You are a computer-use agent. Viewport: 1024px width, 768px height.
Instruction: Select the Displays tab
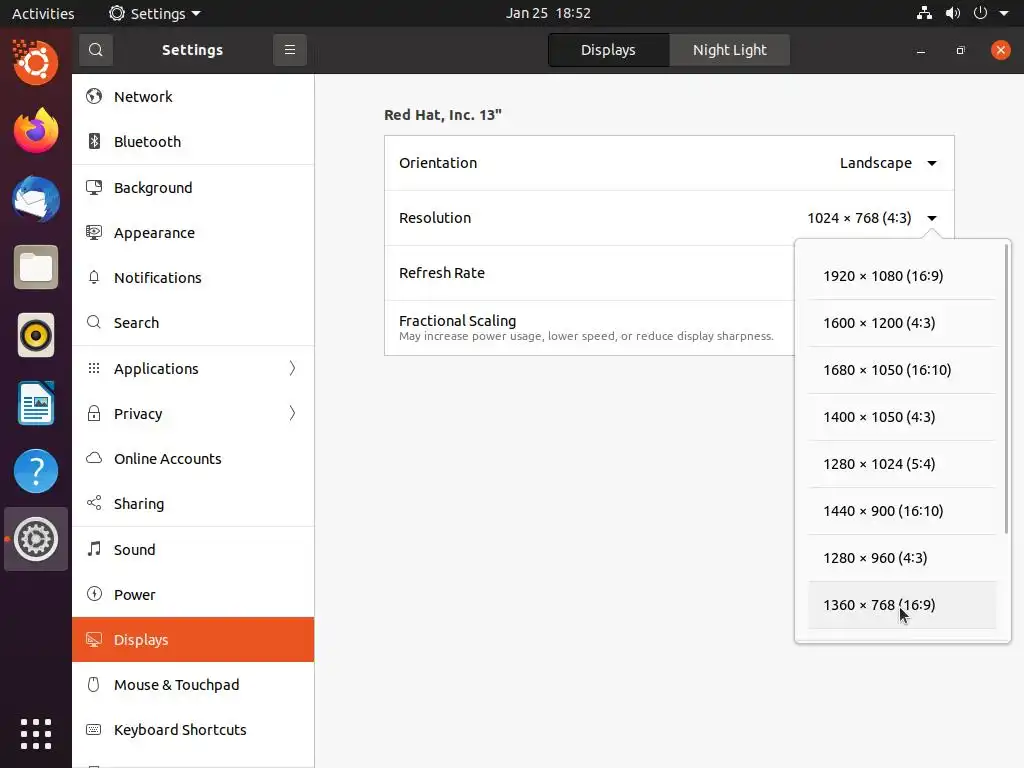pos(608,50)
